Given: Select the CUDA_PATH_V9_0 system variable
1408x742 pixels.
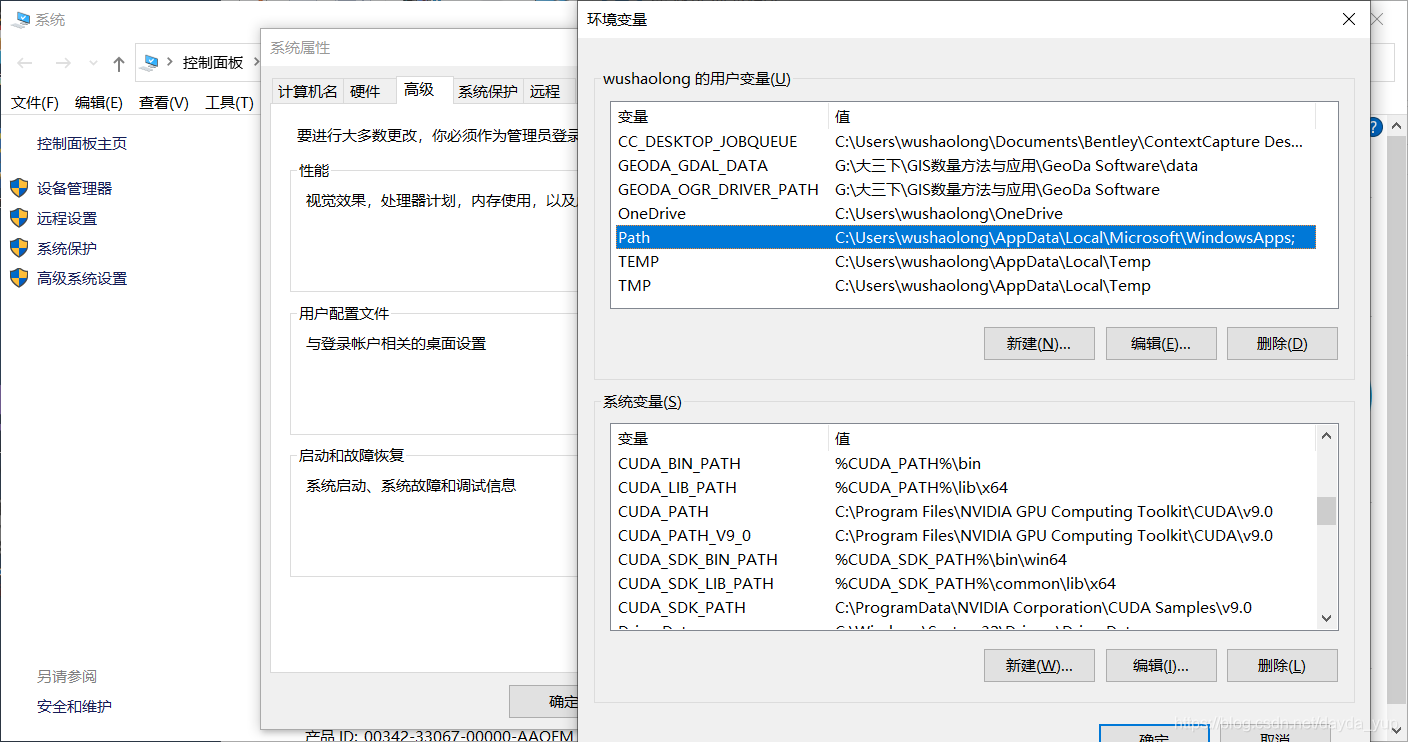Looking at the screenshot, I should coord(965,535).
